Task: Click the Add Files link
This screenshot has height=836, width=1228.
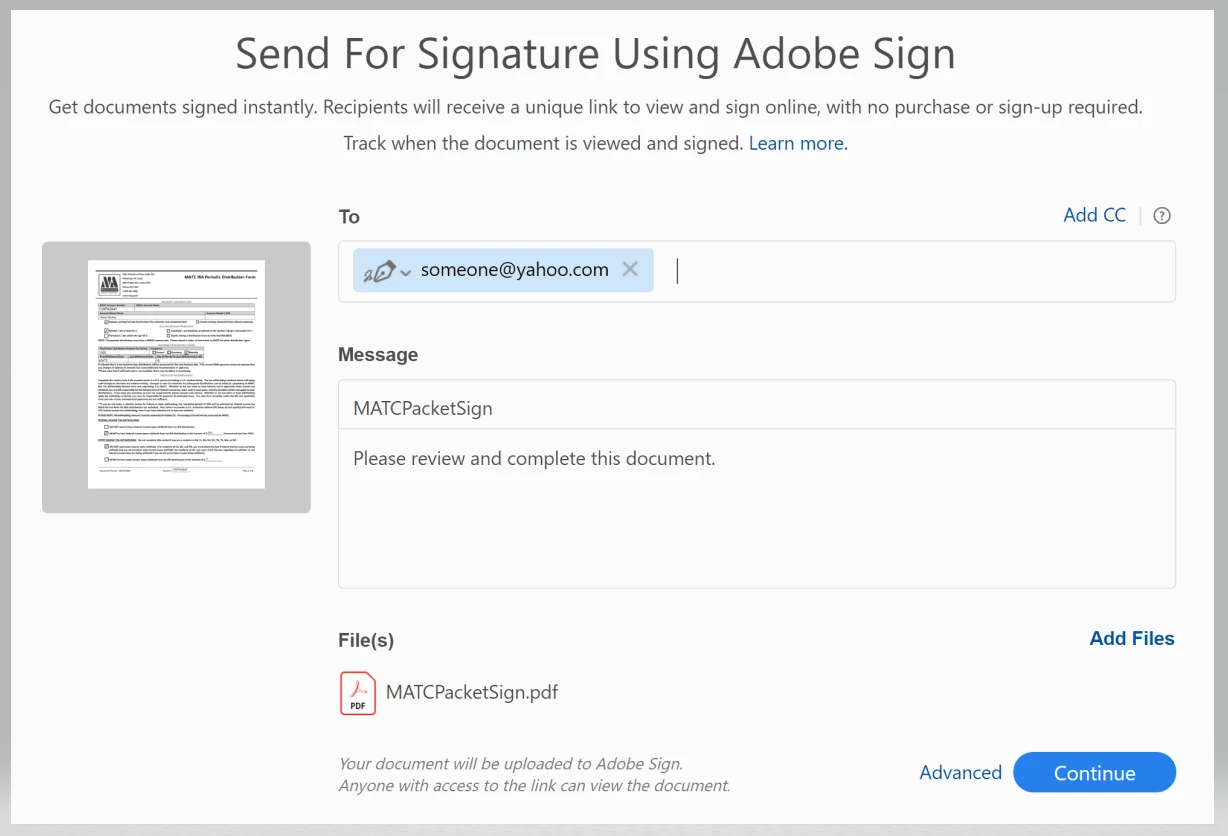Action: (x=1132, y=638)
